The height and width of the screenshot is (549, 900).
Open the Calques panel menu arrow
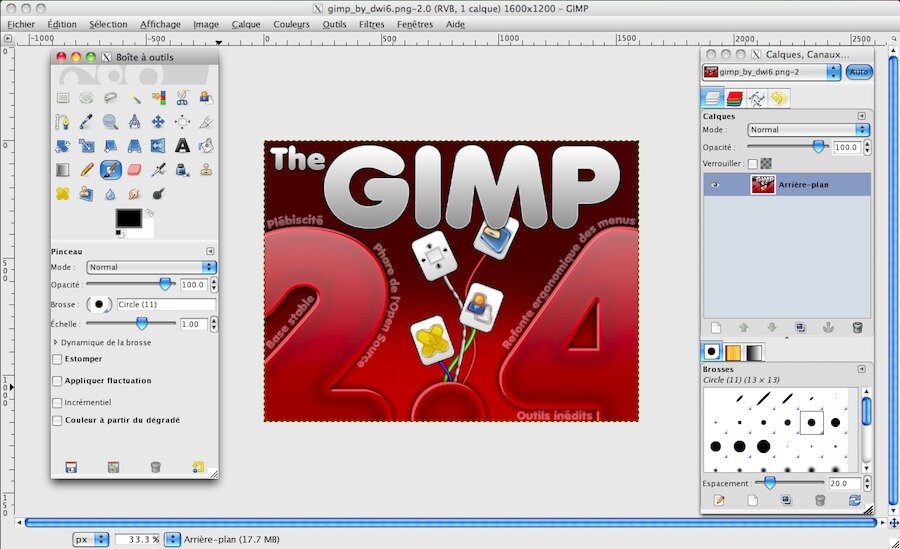click(x=862, y=116)
